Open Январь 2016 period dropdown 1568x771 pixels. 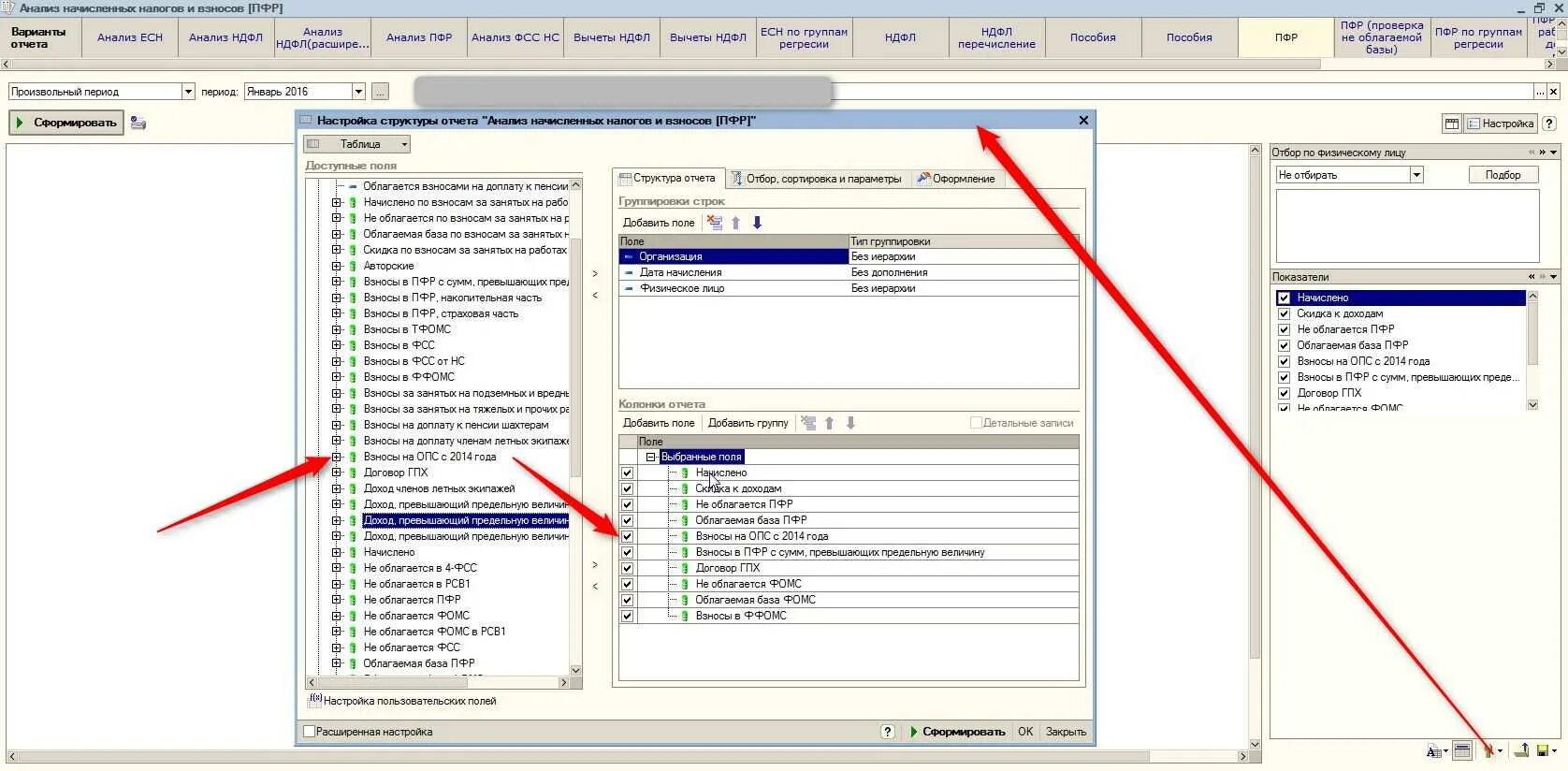coord(358,92)
